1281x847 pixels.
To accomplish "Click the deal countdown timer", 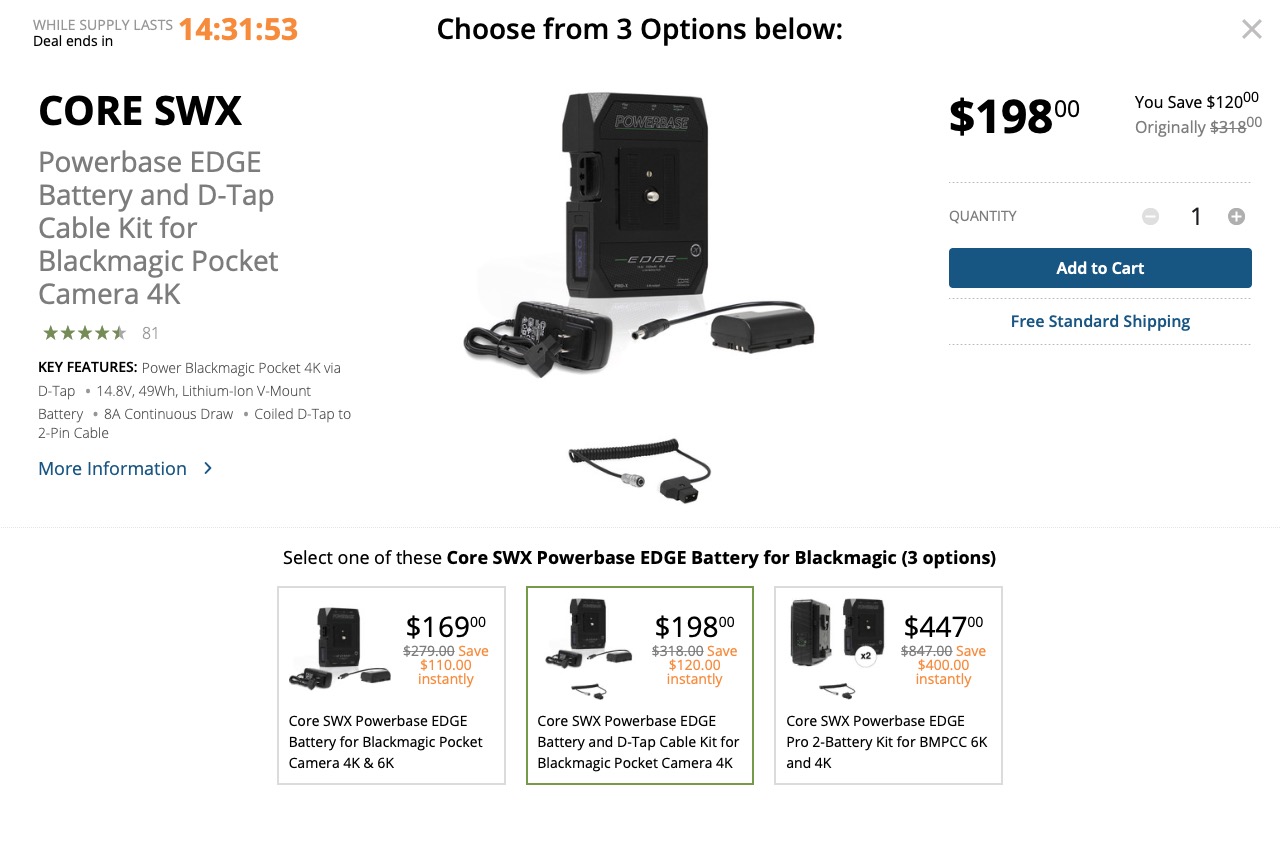I will click(x=238, y=30).
